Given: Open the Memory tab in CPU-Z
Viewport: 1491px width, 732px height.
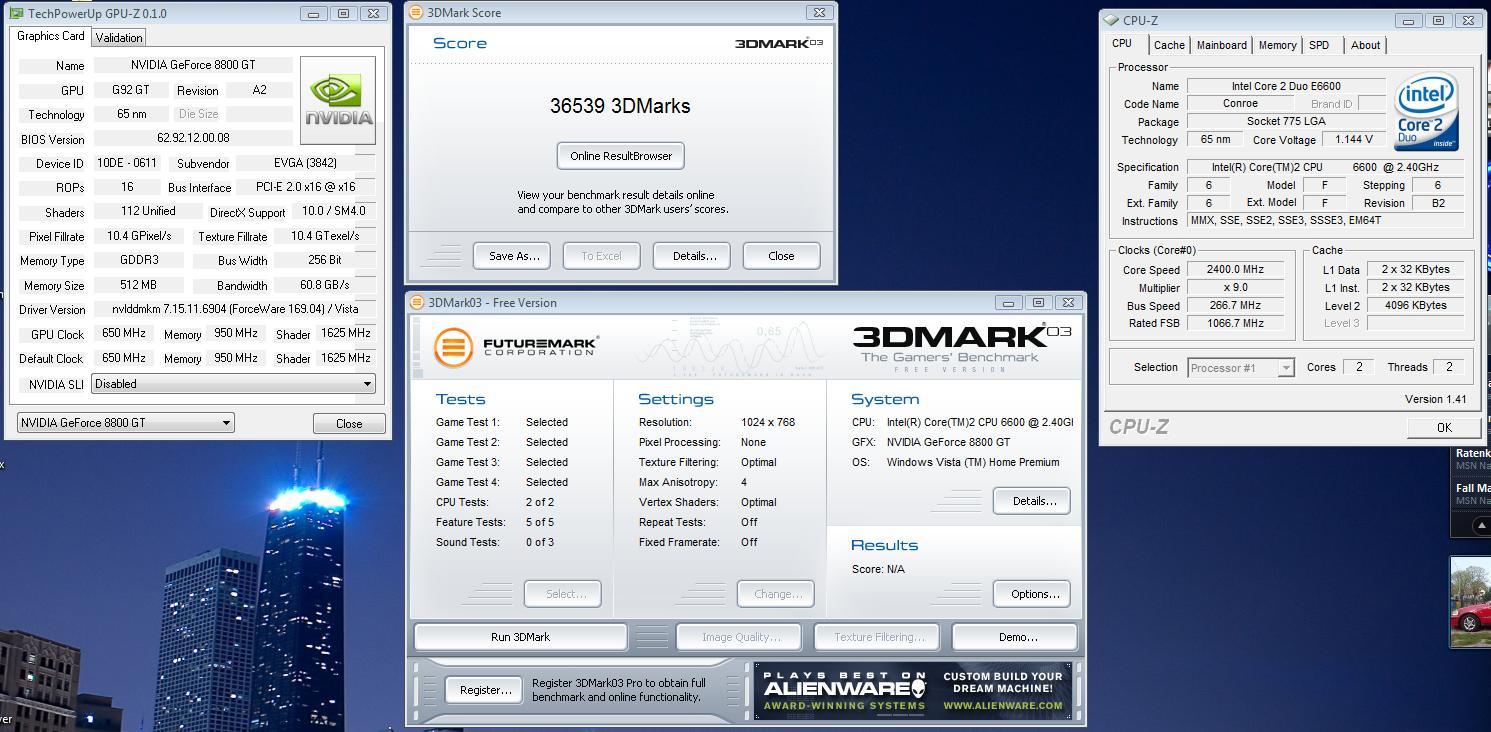Looking at the screenshot, I should click(x=1277, y=45).
